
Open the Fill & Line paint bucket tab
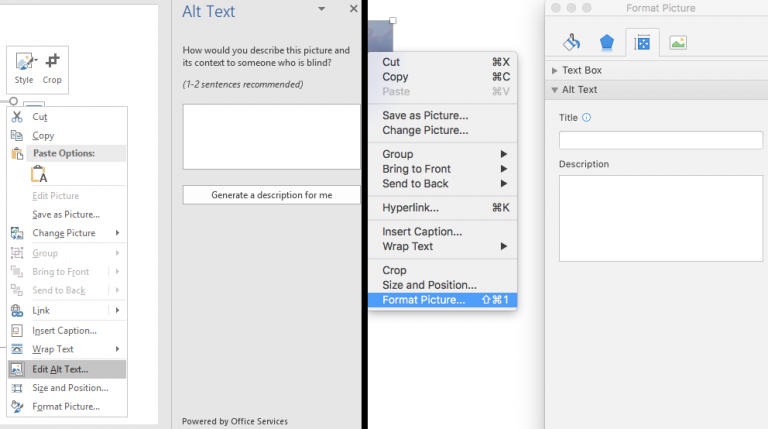(x=571, y=42)
